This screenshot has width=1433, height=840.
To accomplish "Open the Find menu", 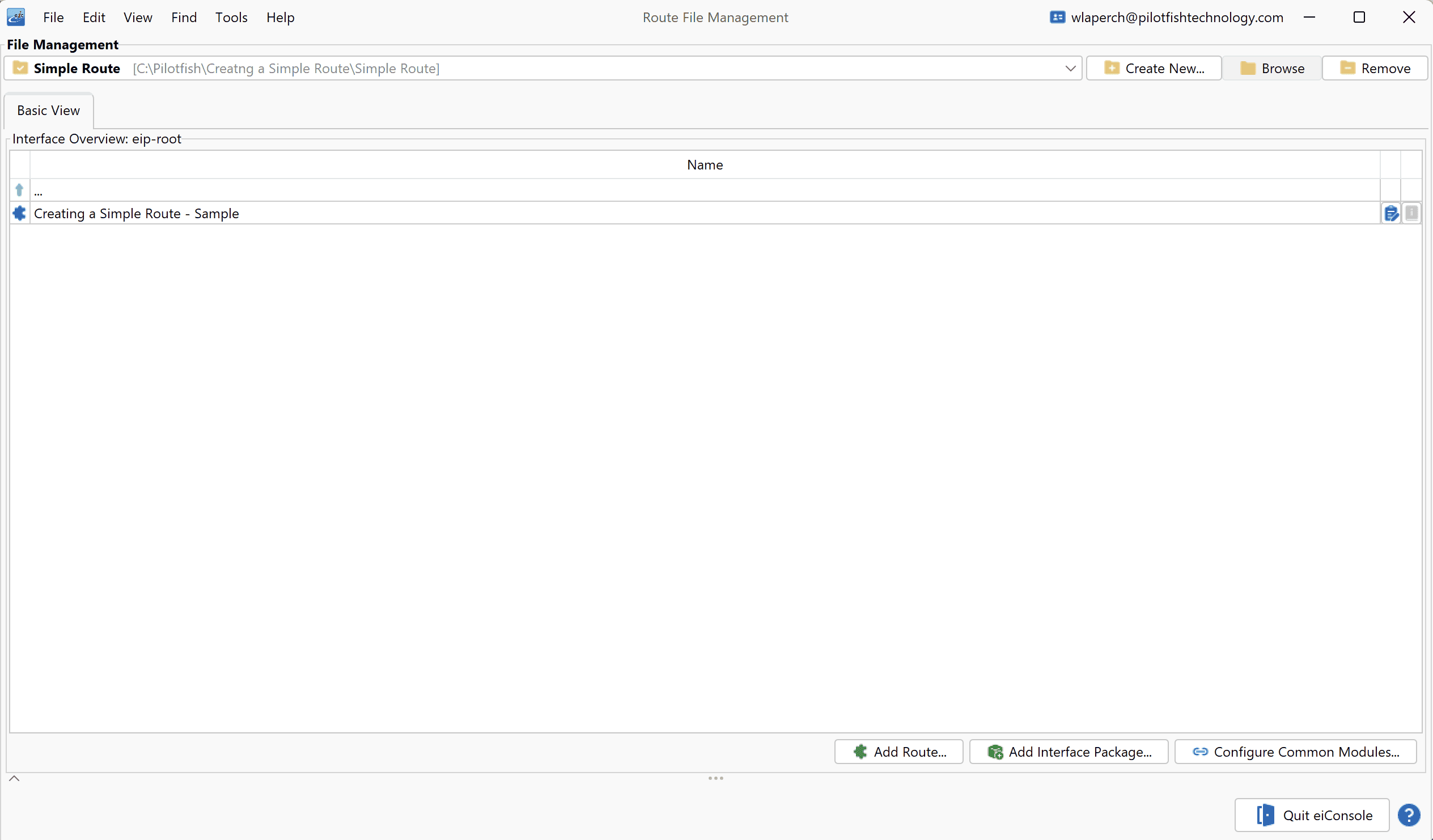I will 184,18.
